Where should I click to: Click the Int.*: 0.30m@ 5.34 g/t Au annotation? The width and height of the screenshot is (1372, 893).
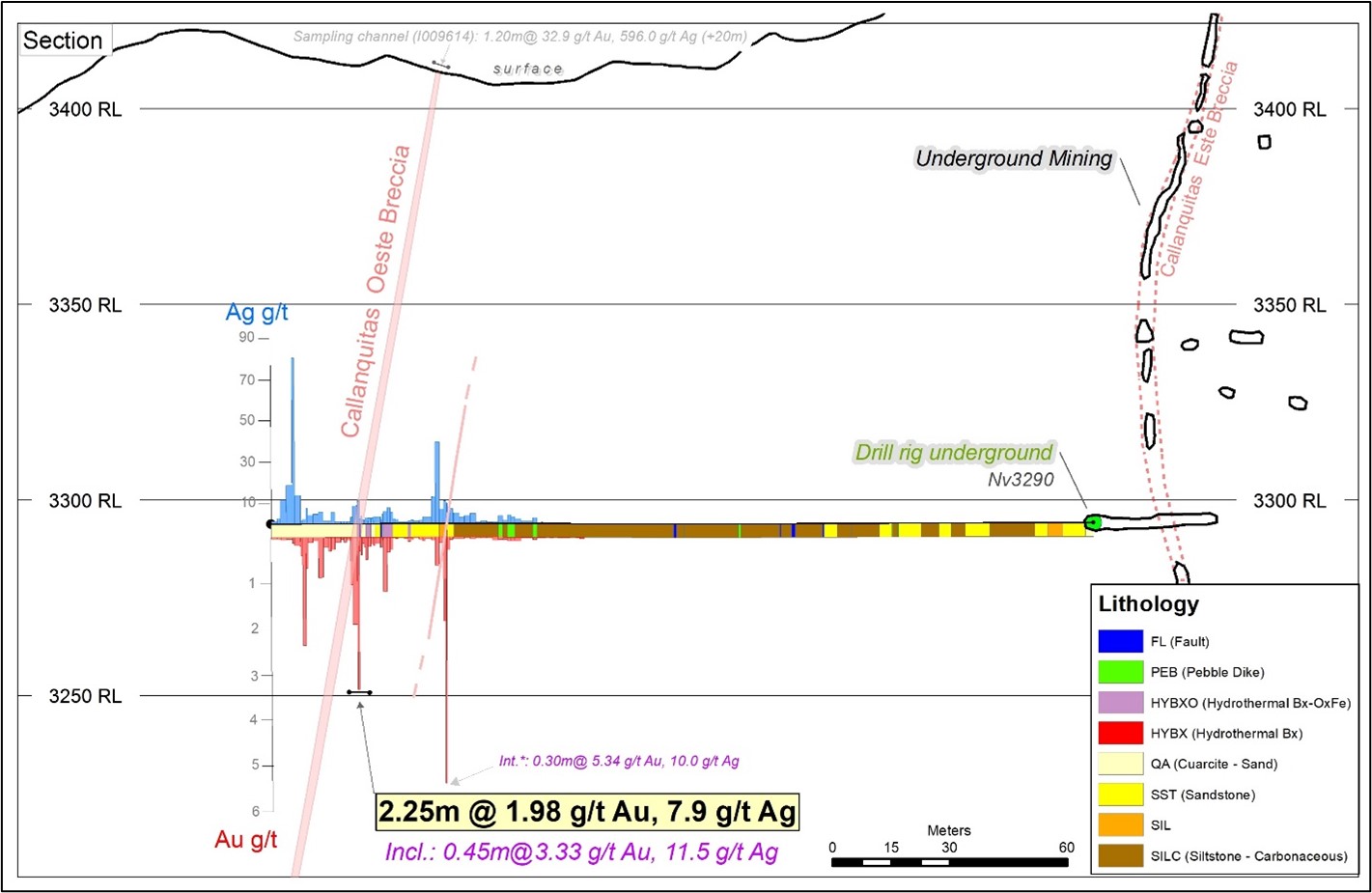[619, 762]
